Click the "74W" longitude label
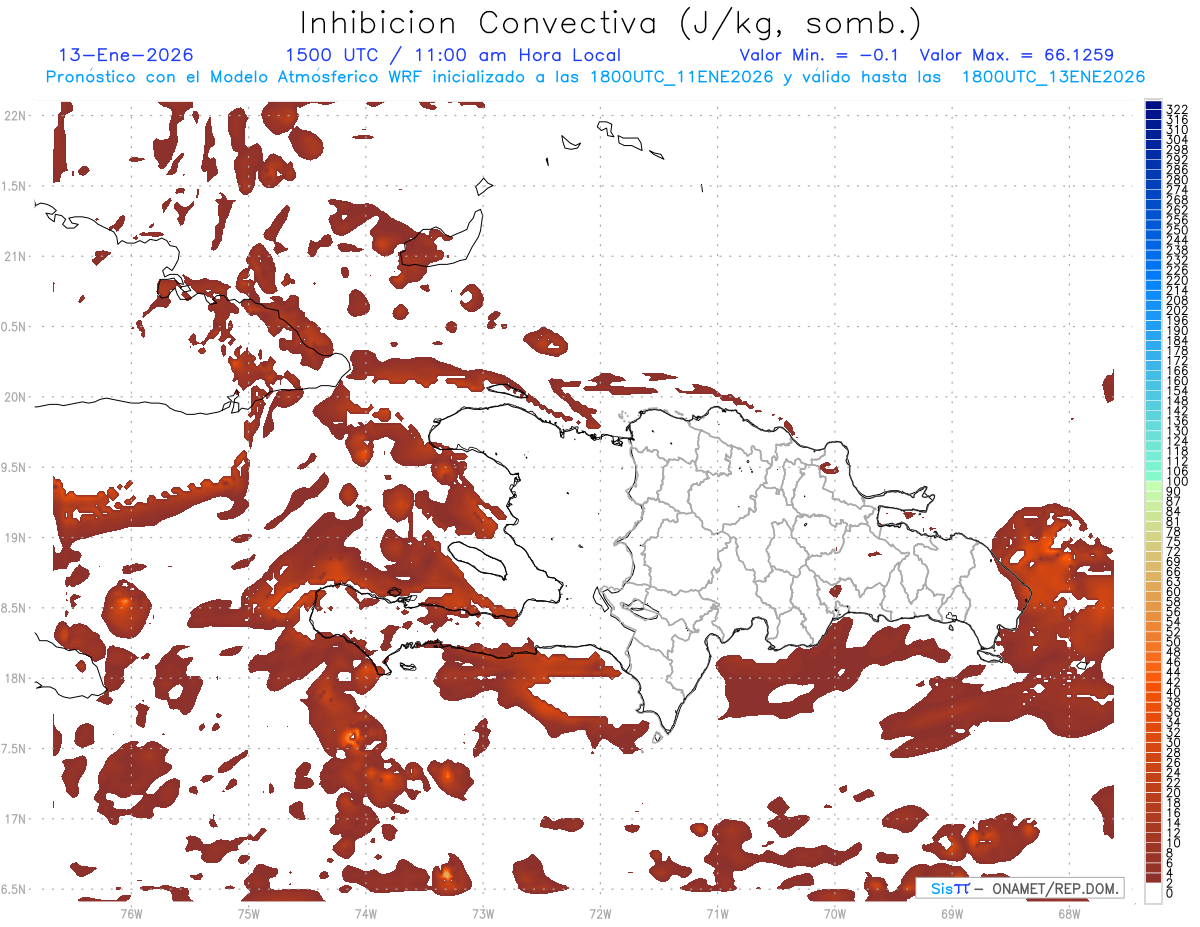 coord(366,913)
